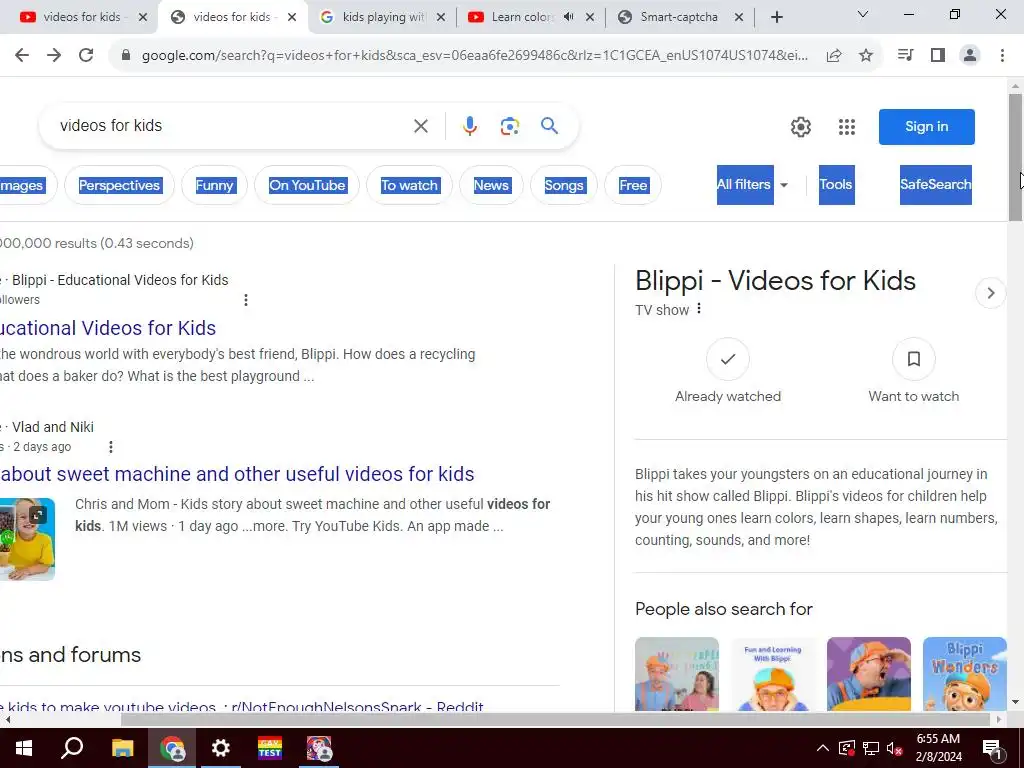The height and width of the screenshot is (768, 1024).
Task: Clear the search box text
Action: 421,126
